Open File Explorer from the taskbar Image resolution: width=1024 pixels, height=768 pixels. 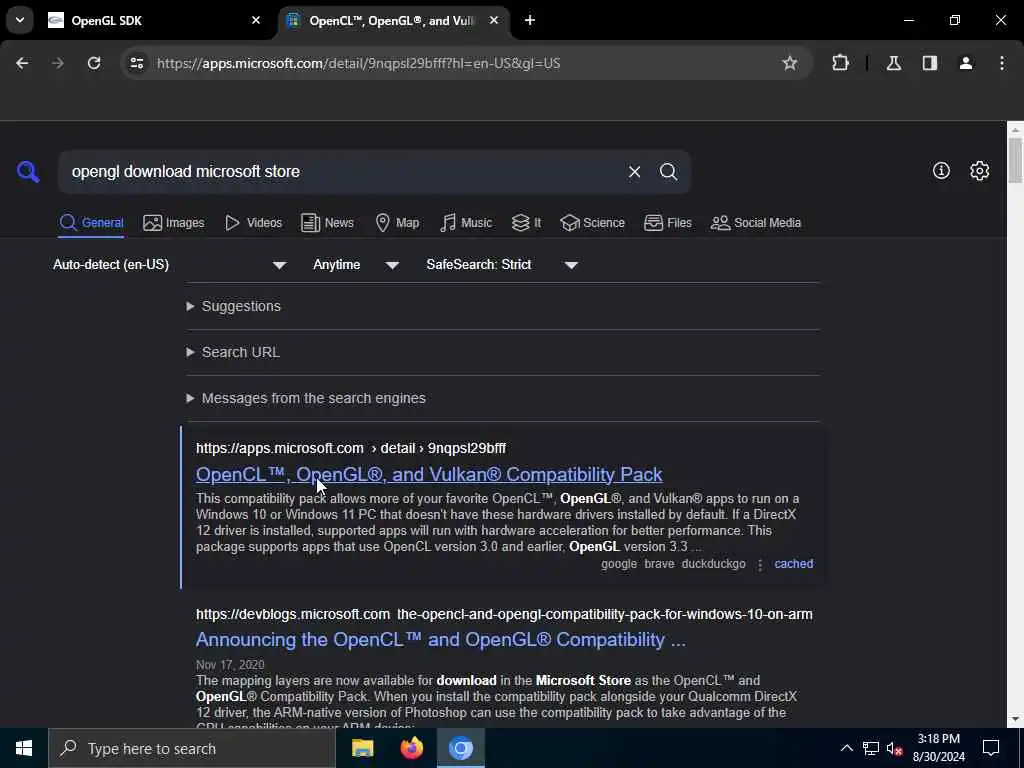click(x=362, y=748)
